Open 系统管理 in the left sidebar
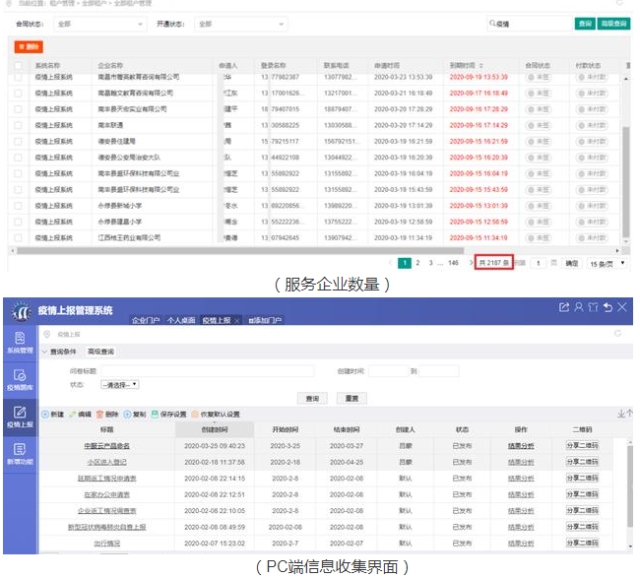This screenshot has height=579, width=640. pyautogui.click(x=18, y=343)
